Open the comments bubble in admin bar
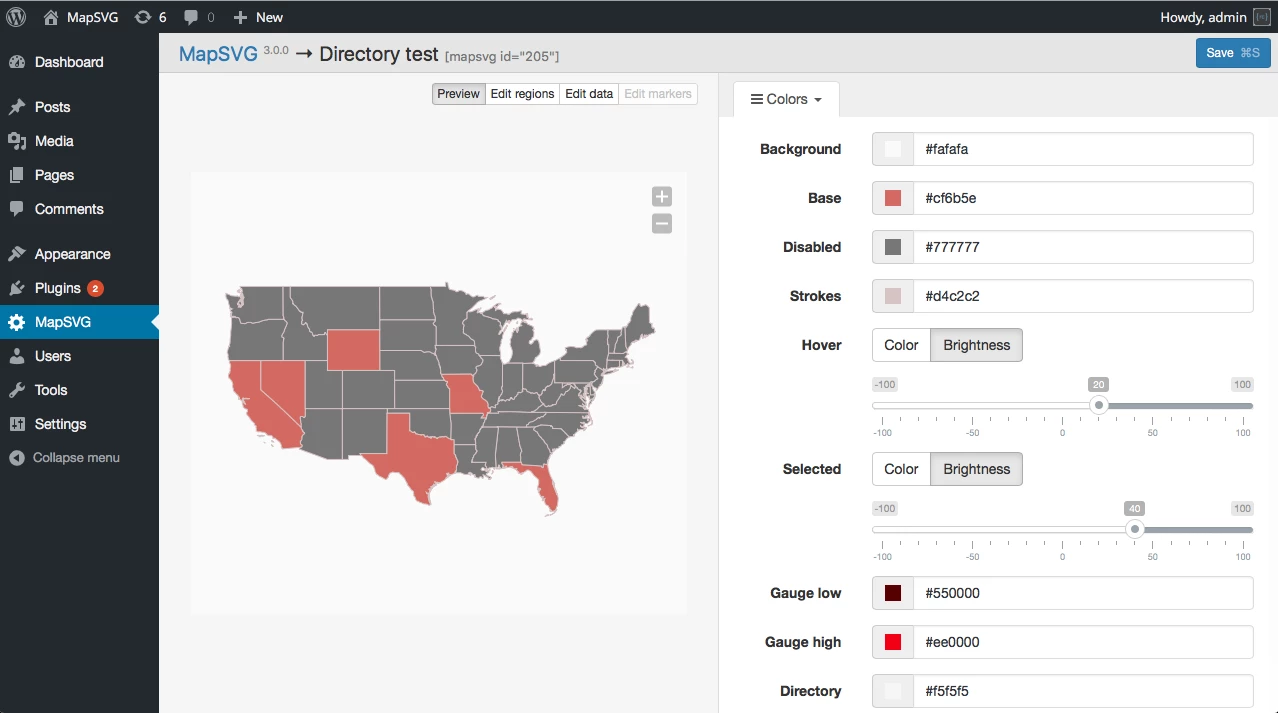This screenshot has width=1278, height=713. 199,17
